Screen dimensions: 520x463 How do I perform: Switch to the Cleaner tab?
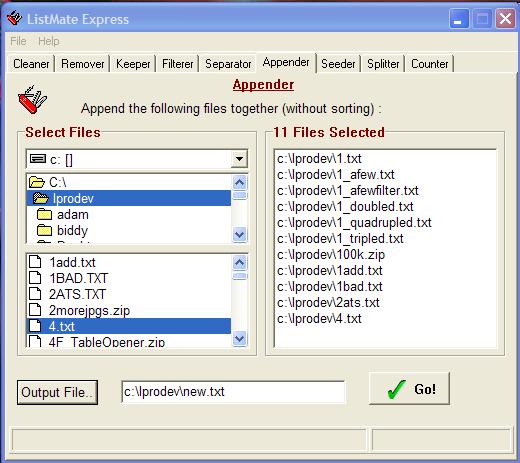click(31, 64)
